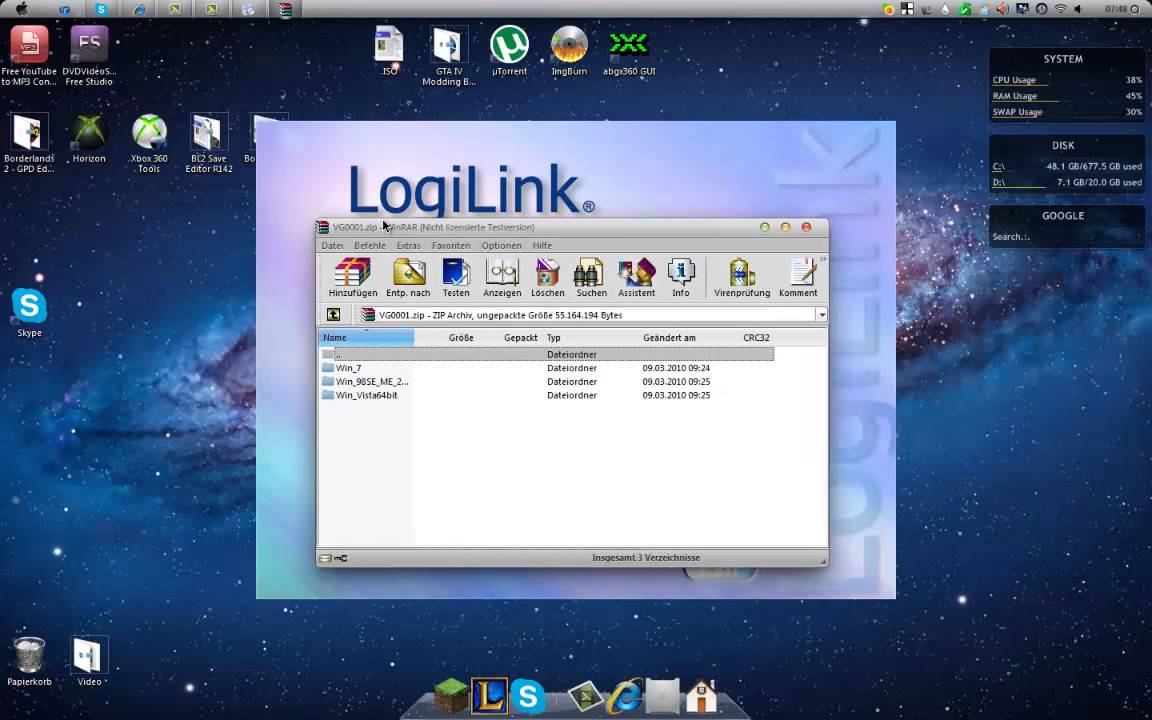Click the Apple logo in top bar
Screen dimensions: 1152x720
pos(21,9)
